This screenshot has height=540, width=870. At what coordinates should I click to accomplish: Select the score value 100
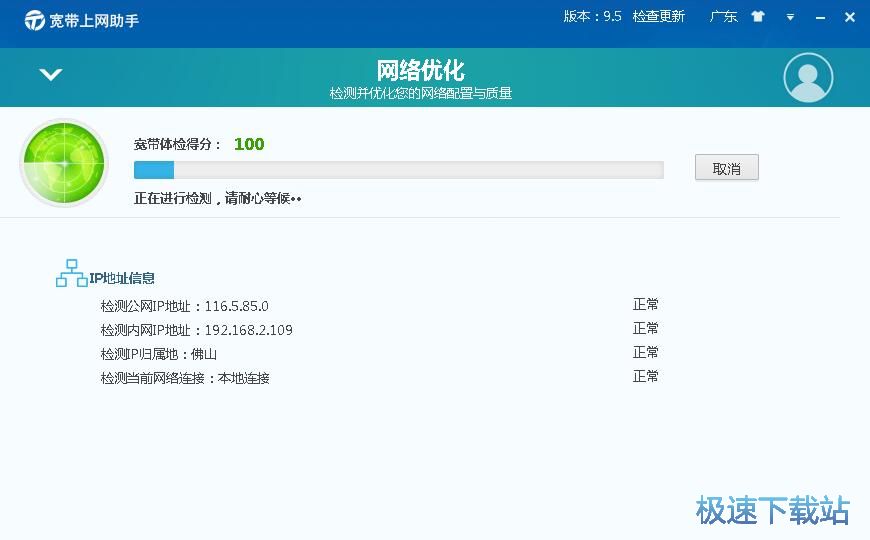249,144
